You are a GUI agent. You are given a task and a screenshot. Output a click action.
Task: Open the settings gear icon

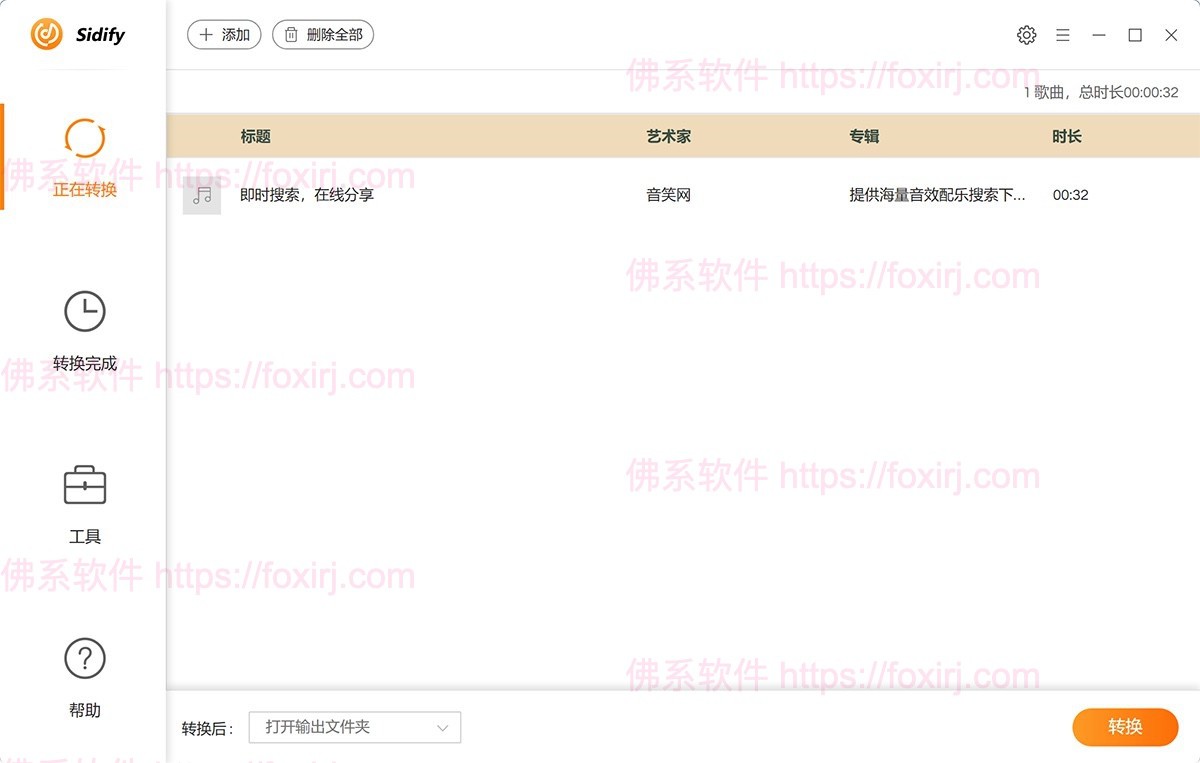click(1027, 34)
